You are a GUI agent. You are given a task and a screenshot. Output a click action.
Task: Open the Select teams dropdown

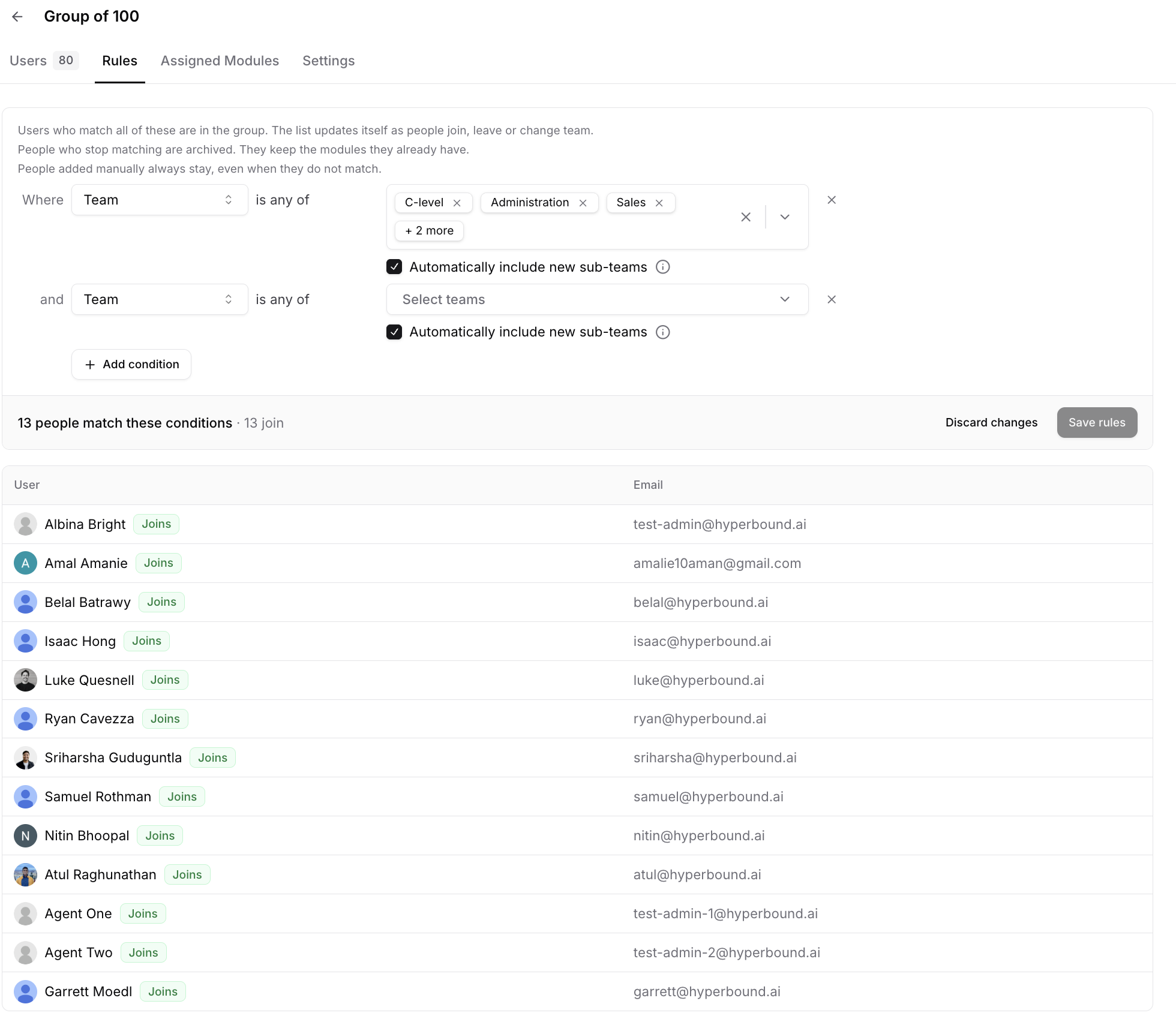pyautogui.click(x=597, y=299)
